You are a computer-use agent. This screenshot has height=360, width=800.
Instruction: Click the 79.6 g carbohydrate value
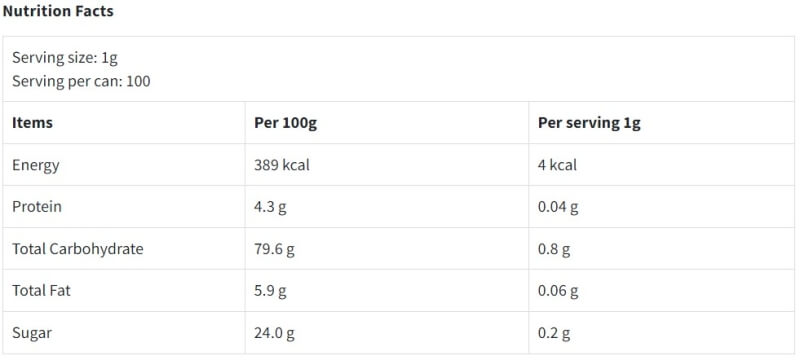tap(274, 249)
